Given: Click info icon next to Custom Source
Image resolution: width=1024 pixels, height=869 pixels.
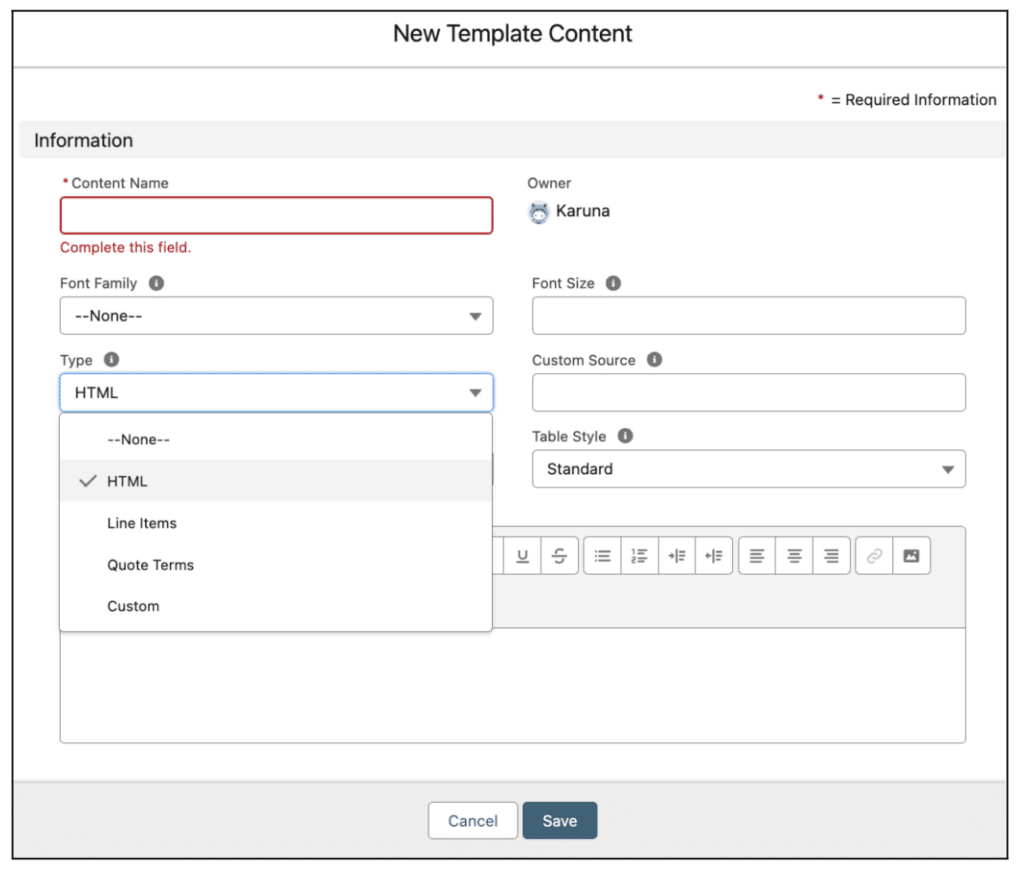Looking at the screenshot, I should click(654, 360).
